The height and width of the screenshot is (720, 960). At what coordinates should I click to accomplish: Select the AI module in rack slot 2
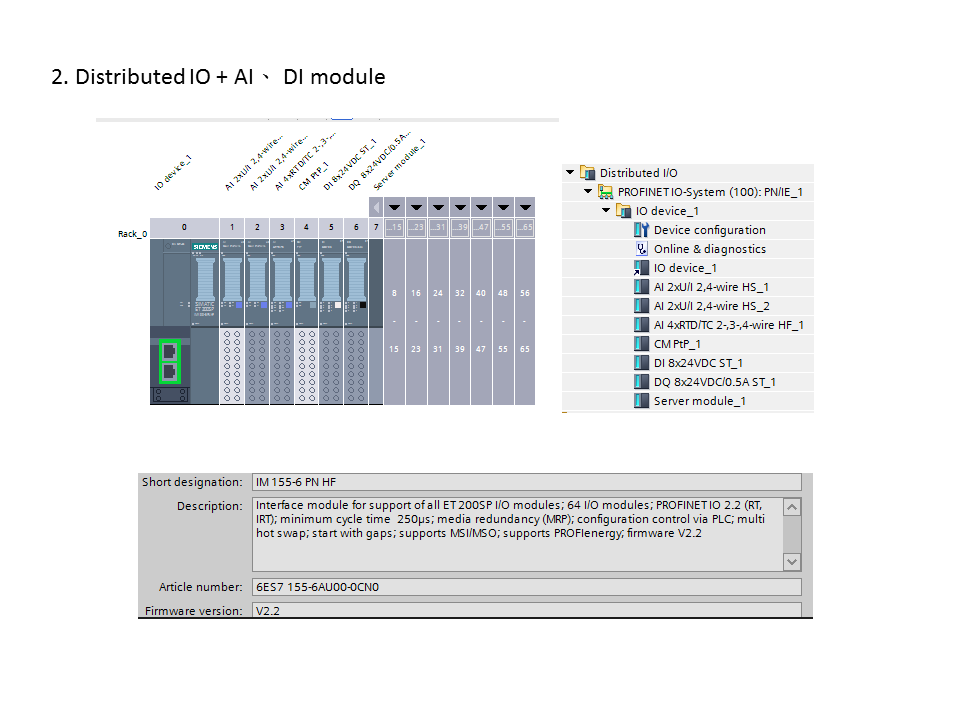(x=257, y=321)
